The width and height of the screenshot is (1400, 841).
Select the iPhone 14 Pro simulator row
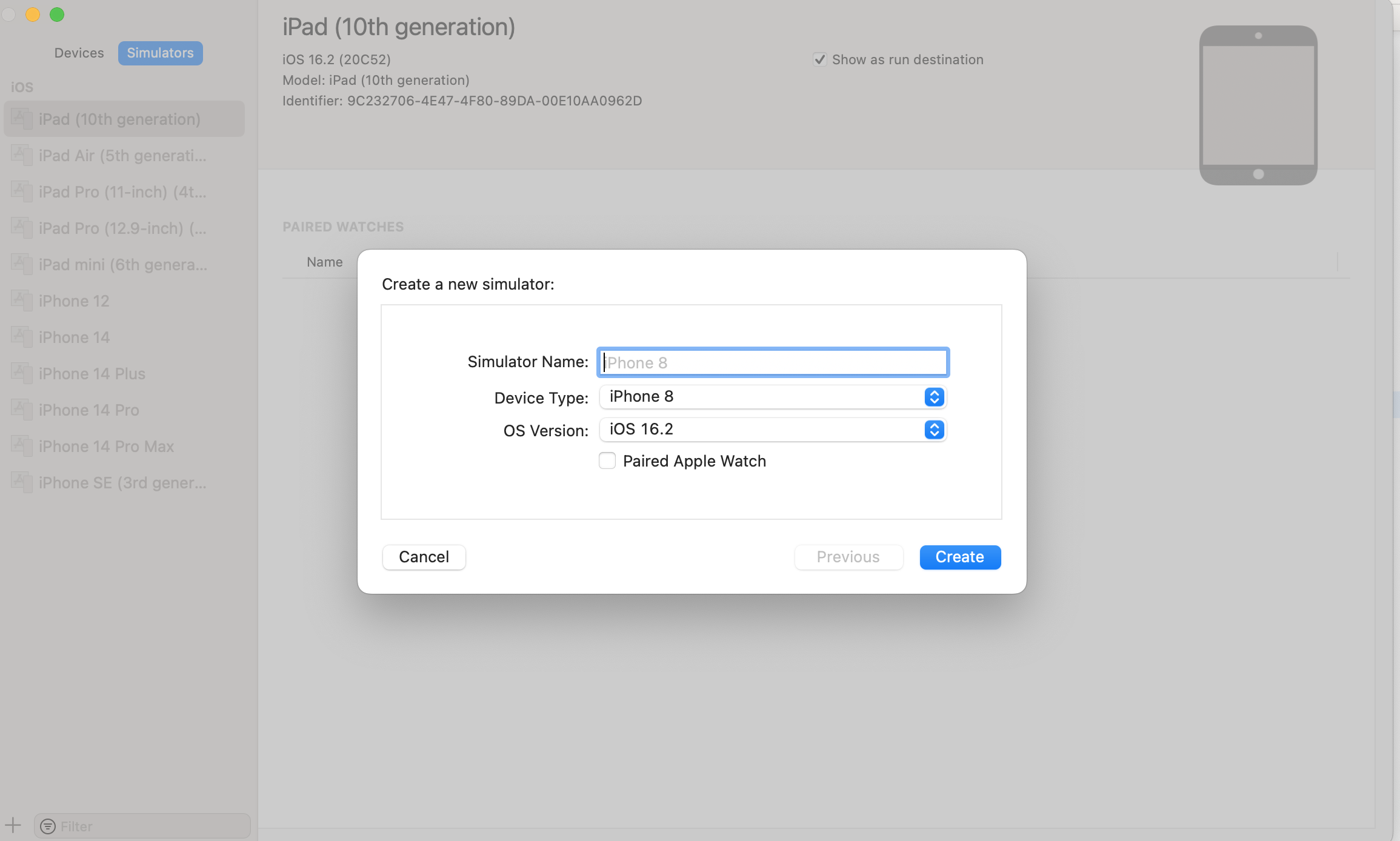124,410
